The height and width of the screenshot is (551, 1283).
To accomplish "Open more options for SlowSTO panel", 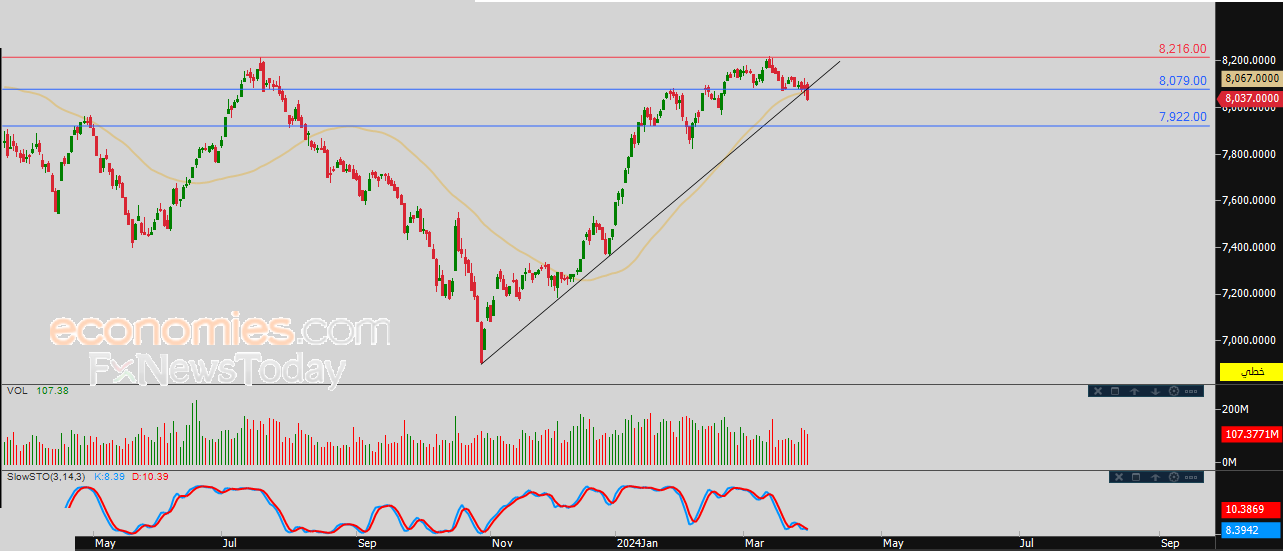I will (x=1191, y=477).
